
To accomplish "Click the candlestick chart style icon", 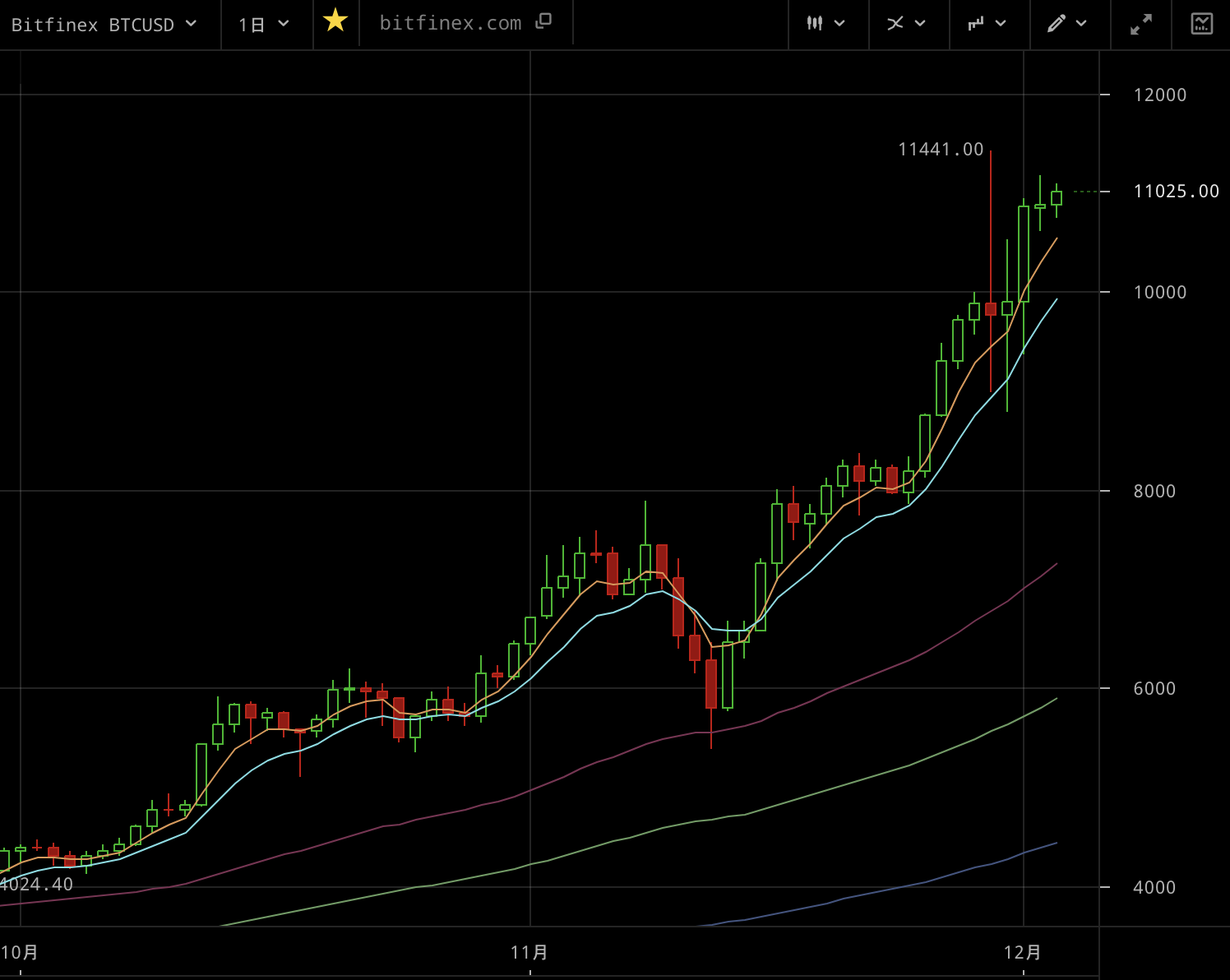I will [815, 24].
